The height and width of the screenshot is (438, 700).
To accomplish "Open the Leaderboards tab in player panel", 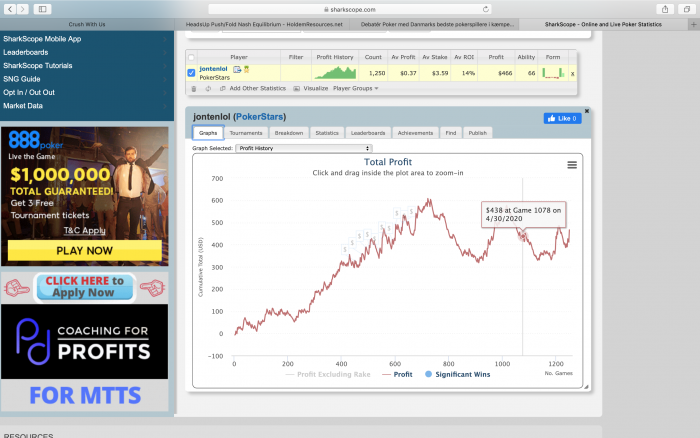I will click(x=368, y=133).
